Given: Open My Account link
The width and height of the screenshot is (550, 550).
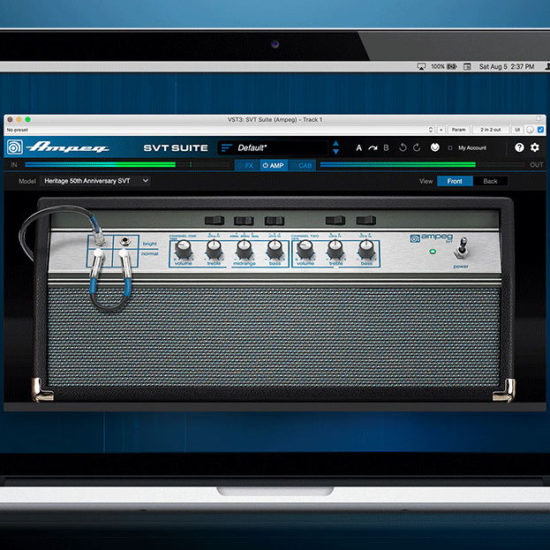Looking at the screenshot, I should pyautogui.click(x=472, y=148).
